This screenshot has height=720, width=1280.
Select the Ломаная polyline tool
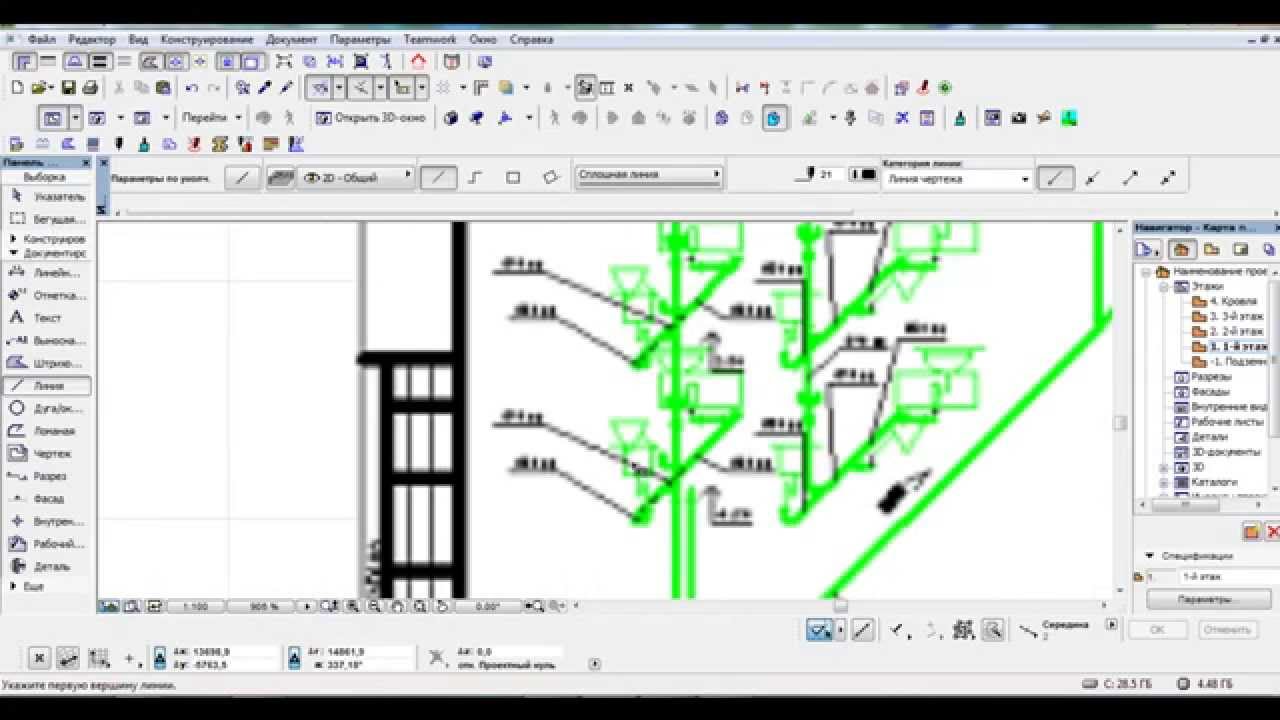(48, 431)
